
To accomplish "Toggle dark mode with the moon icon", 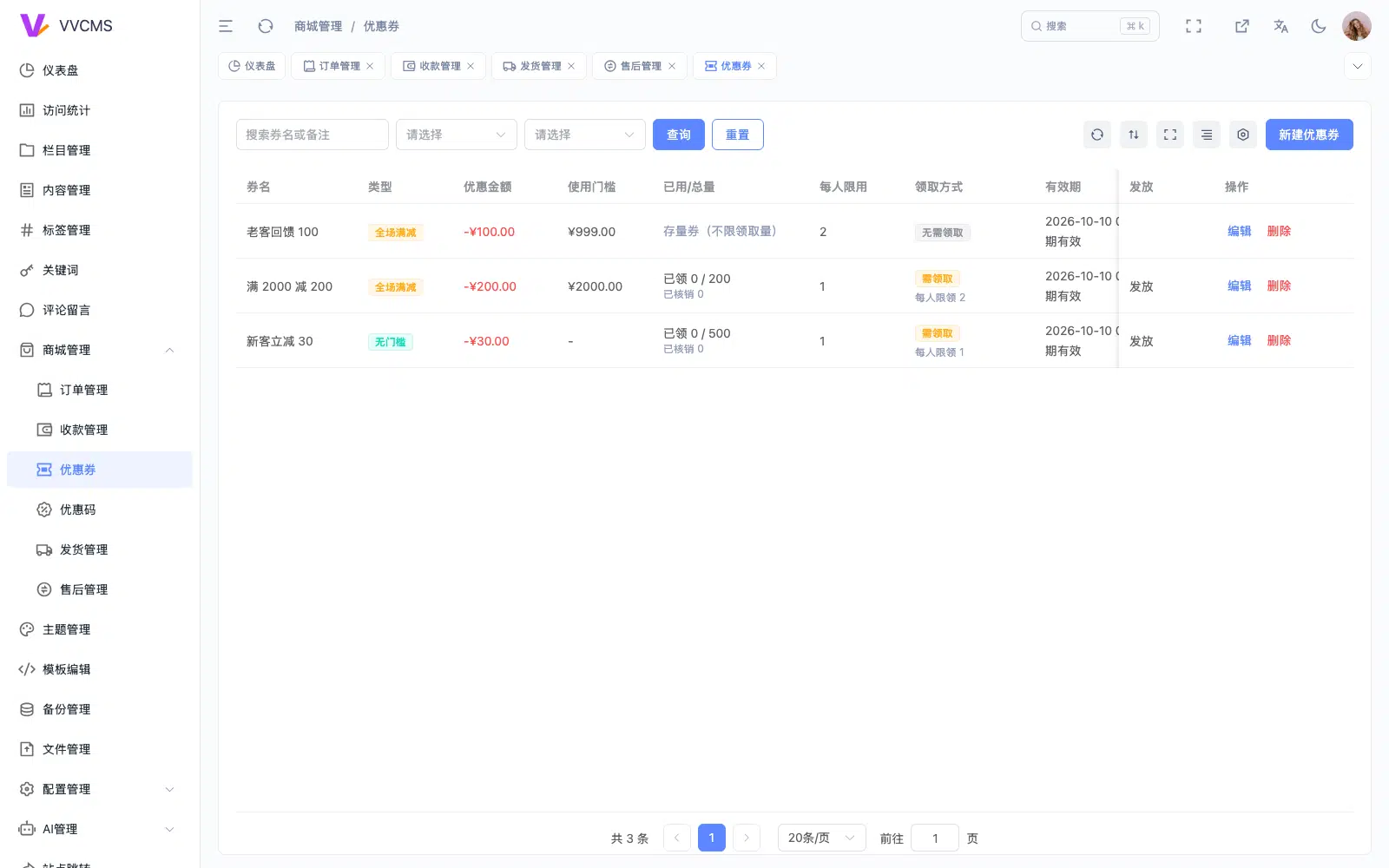I will coord(1319,26).
